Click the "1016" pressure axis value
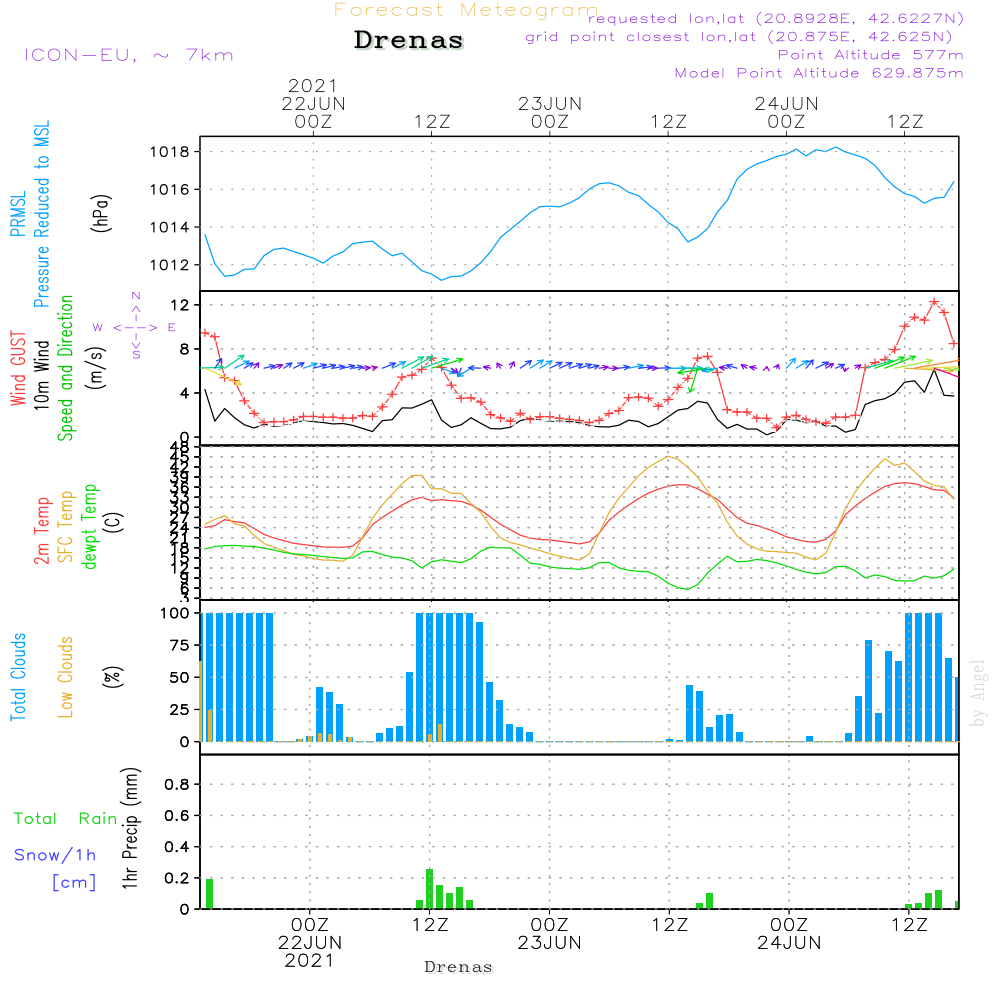 click(170, 189)
